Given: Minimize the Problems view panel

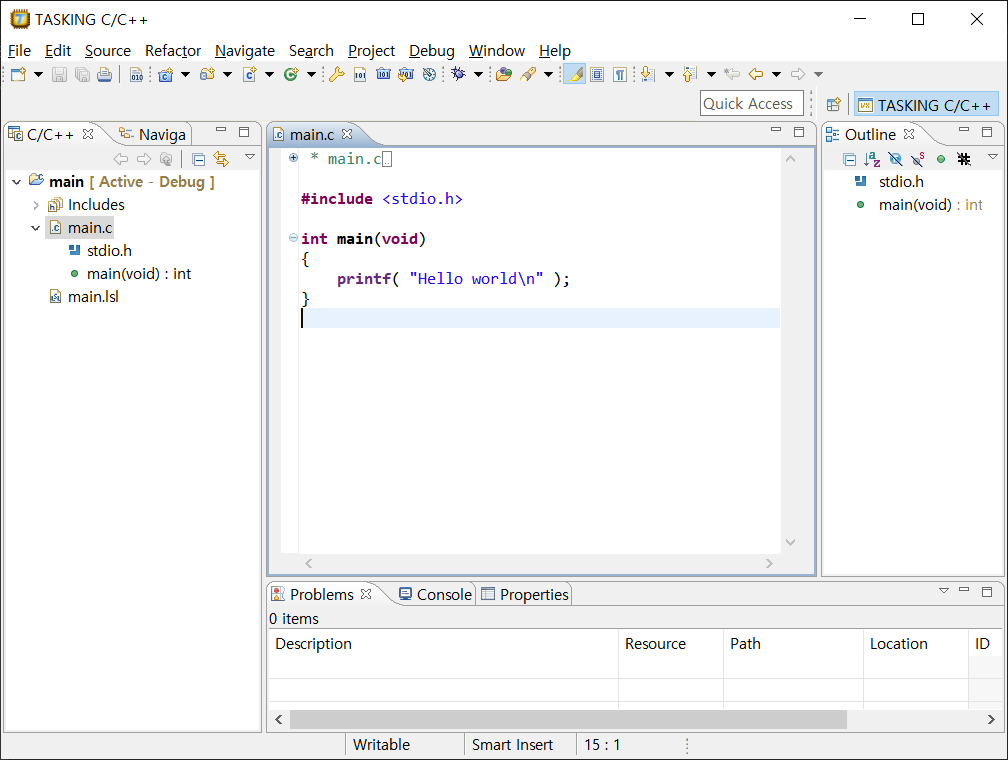Looking at the screenshot, I should 964,590.
